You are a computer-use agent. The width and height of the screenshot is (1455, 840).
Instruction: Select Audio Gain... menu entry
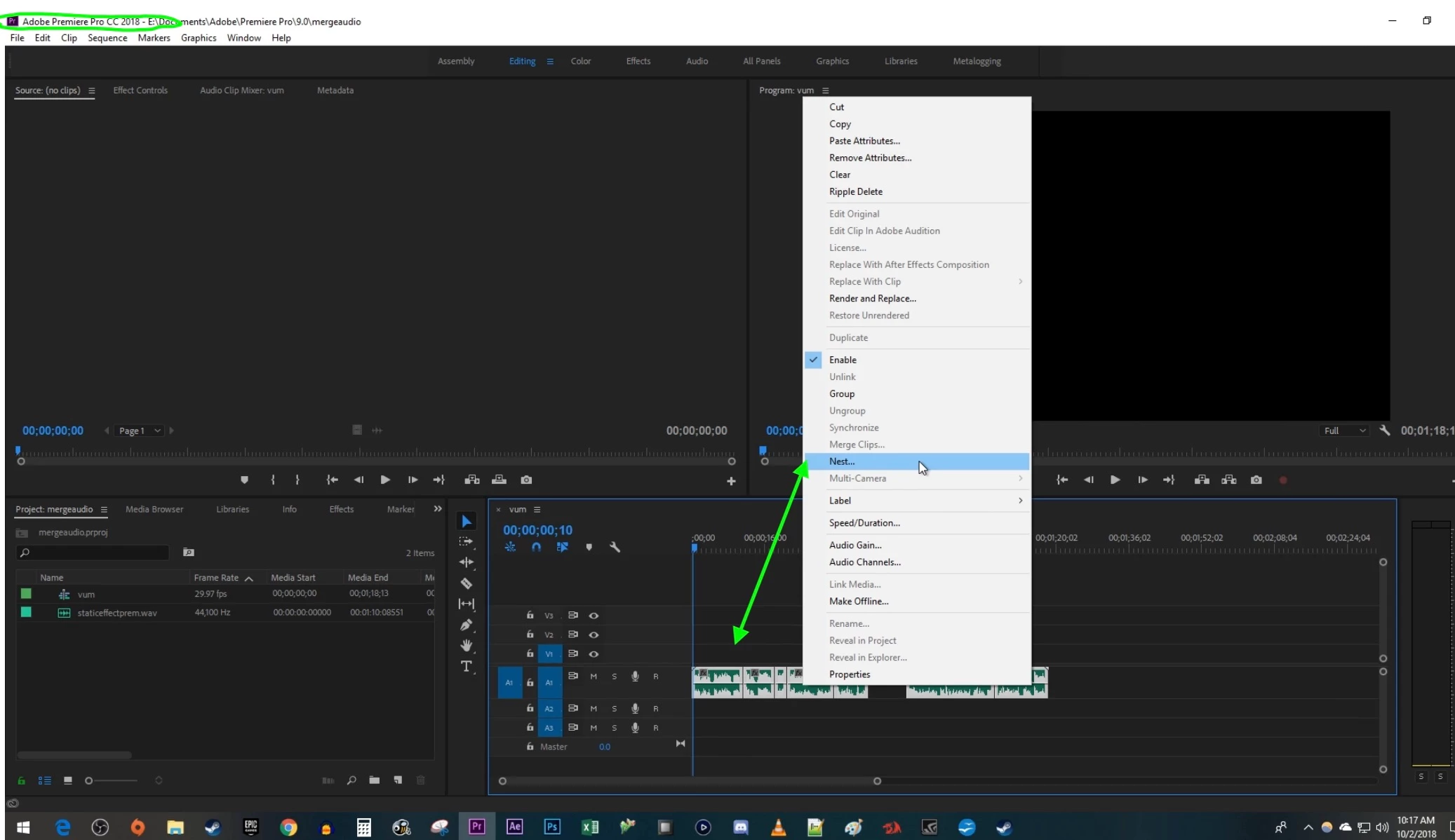855,546
